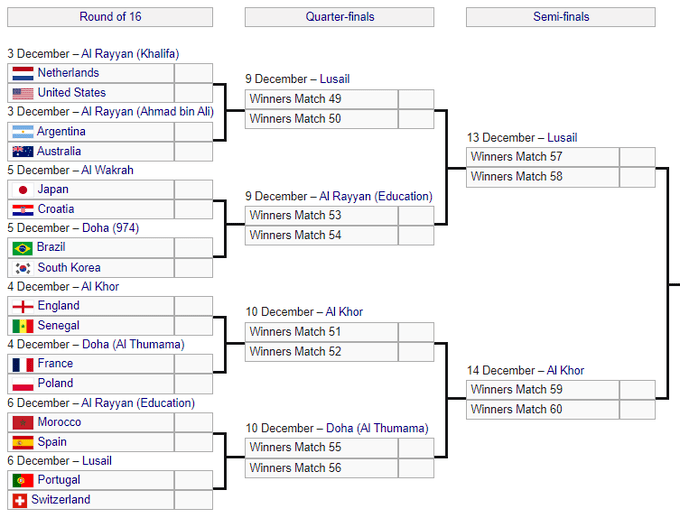Image resolution: width=680 pixels, height=518 pixels.
Task: Open the Round of 16 header link
Action: [110, 17]
